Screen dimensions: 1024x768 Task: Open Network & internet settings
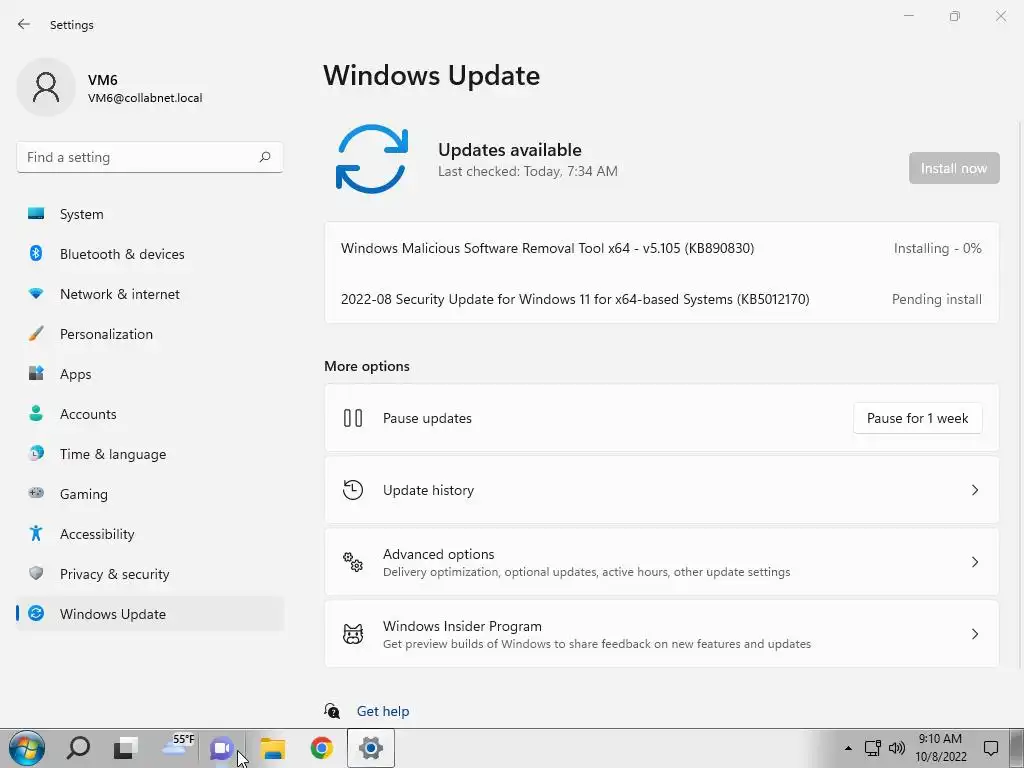coord(150,294)
